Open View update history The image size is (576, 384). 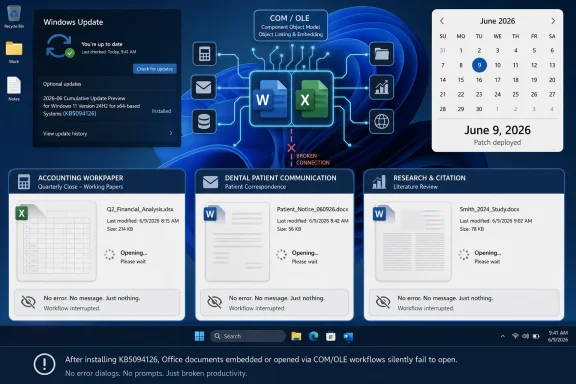tap(65, 134)
